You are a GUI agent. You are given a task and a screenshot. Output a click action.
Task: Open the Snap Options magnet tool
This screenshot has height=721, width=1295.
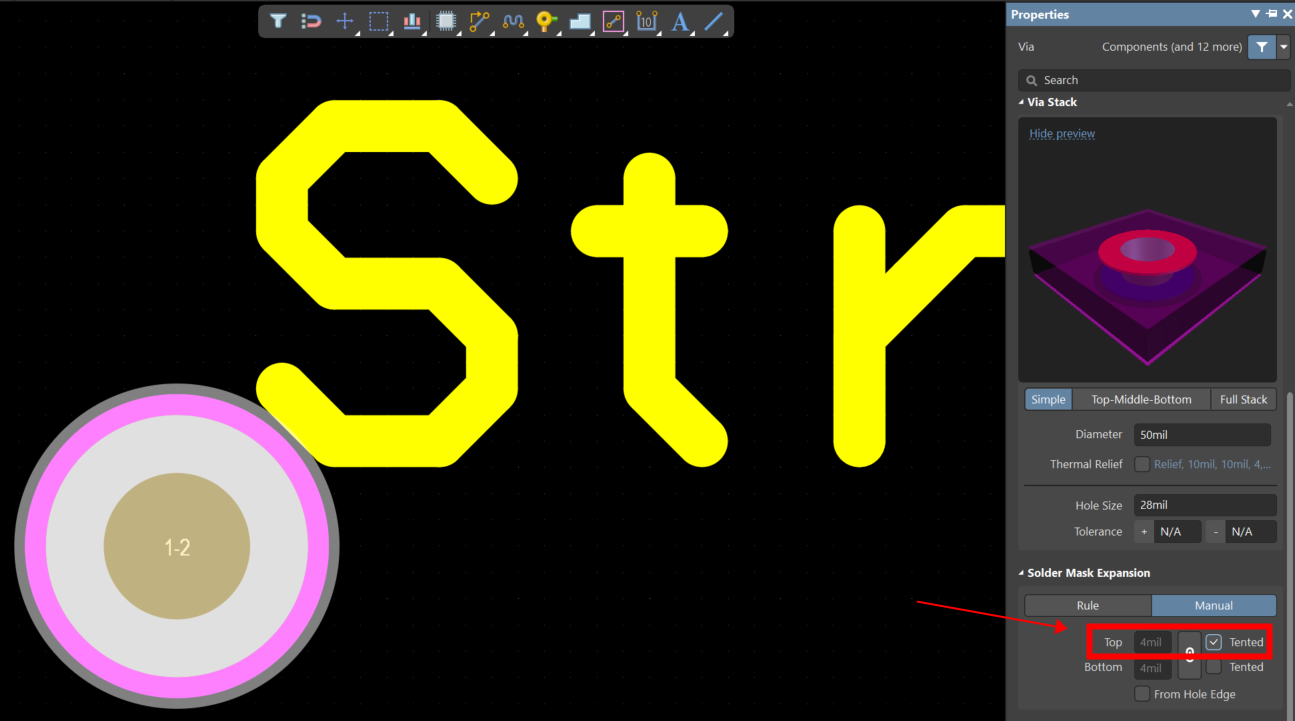coord(311,21)
